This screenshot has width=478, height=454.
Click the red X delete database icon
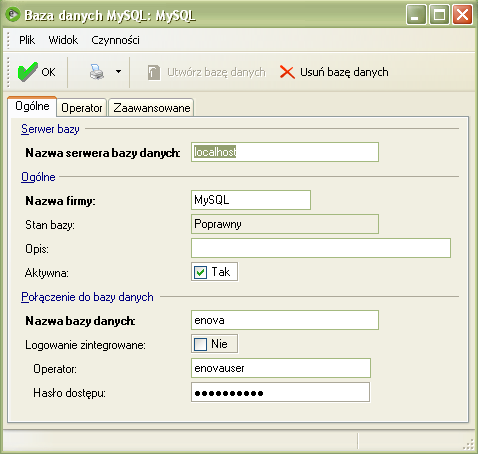click(287, 72)
